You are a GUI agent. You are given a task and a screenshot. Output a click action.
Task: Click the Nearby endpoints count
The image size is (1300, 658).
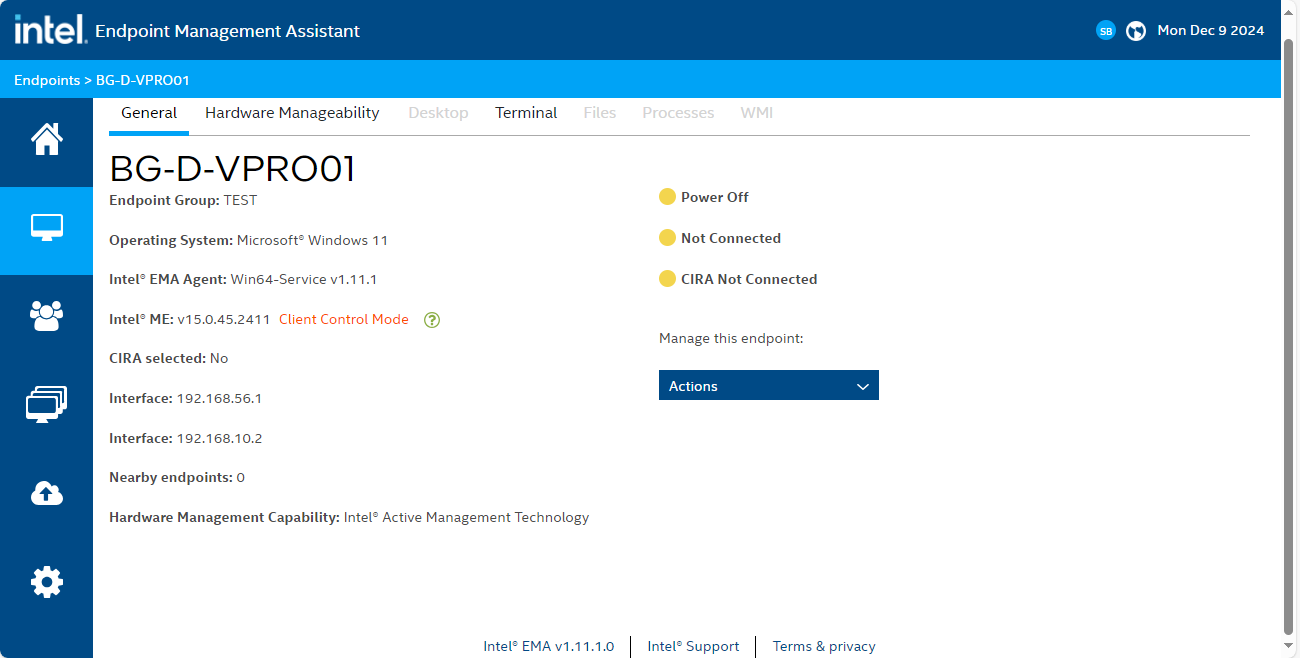[241, 477]
